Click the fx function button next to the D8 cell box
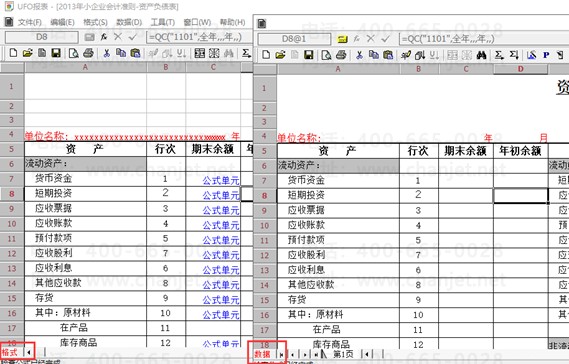 tap(104, 37)
